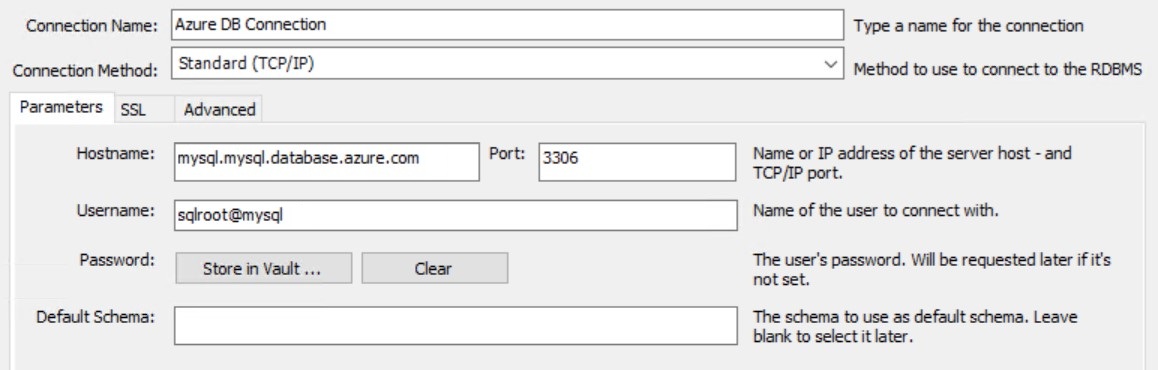Clear the stored password with Clear button
Screen dimensions: 1158x370
click(434, 269)
